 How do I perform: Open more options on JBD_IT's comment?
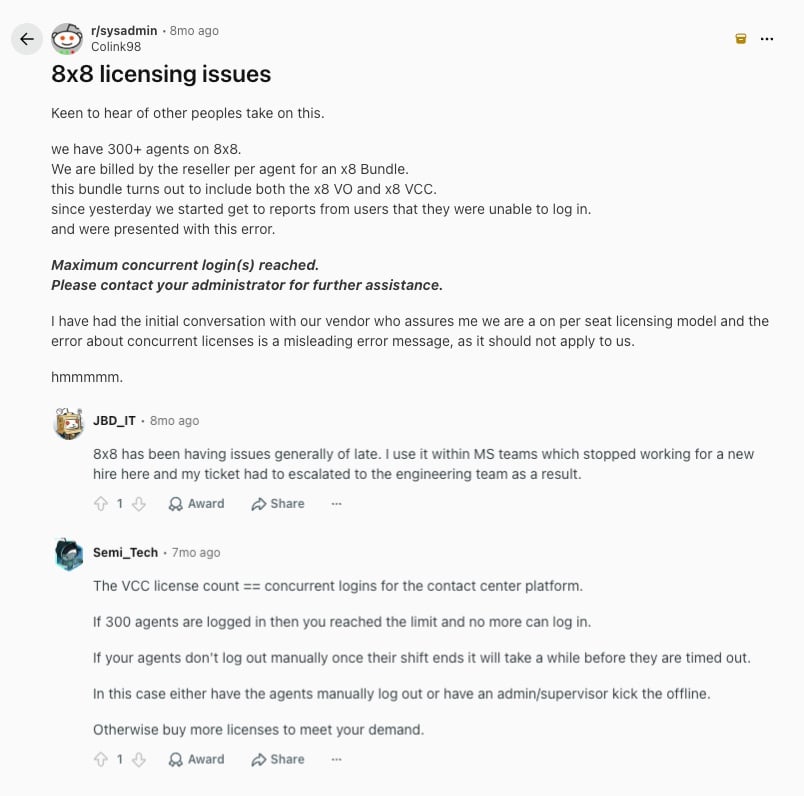tap(336, 504)
